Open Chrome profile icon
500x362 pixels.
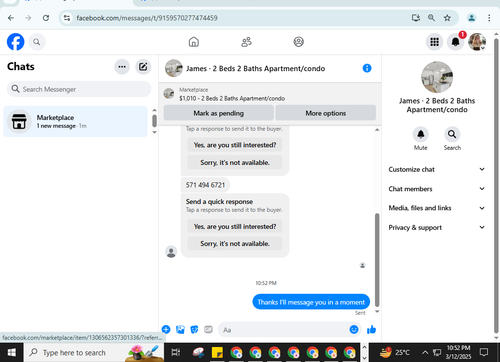[471, 18]
